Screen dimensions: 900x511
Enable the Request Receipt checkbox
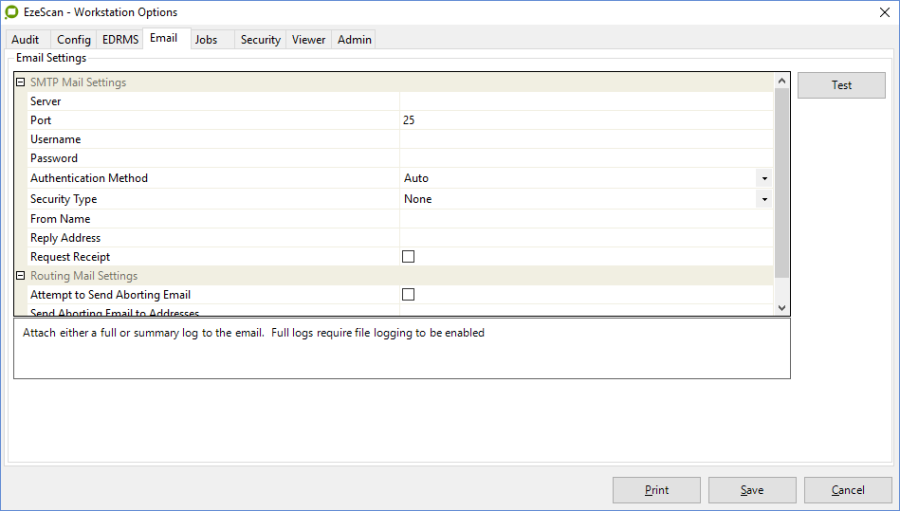408,257
